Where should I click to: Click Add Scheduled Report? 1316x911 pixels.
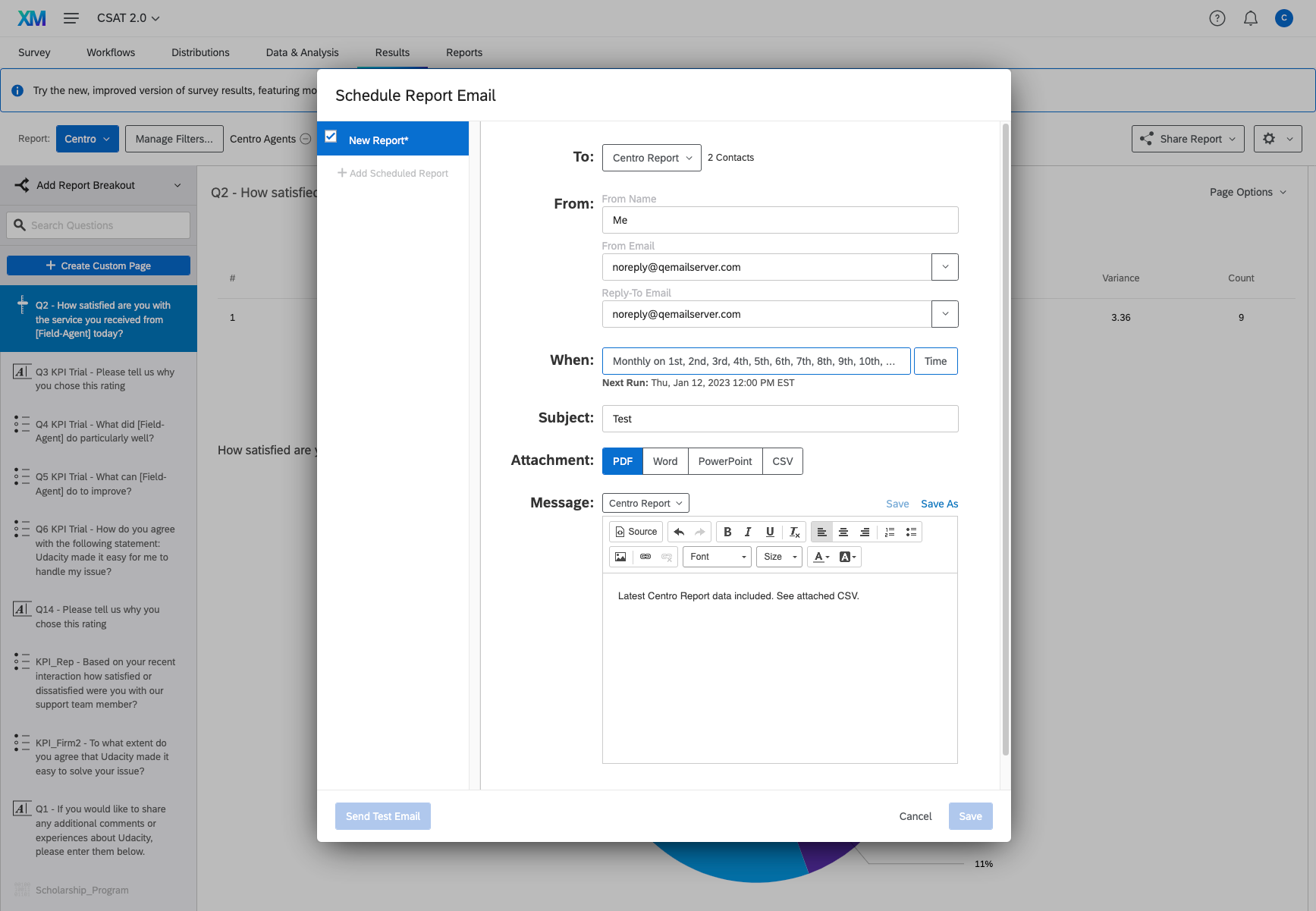click(x=393, y=173)
